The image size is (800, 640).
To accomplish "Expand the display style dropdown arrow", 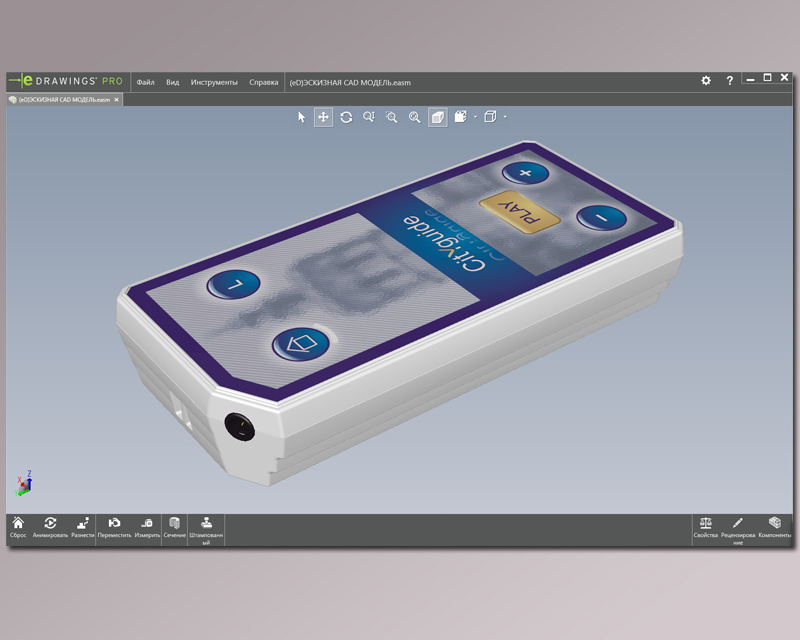I will [476, 117].
